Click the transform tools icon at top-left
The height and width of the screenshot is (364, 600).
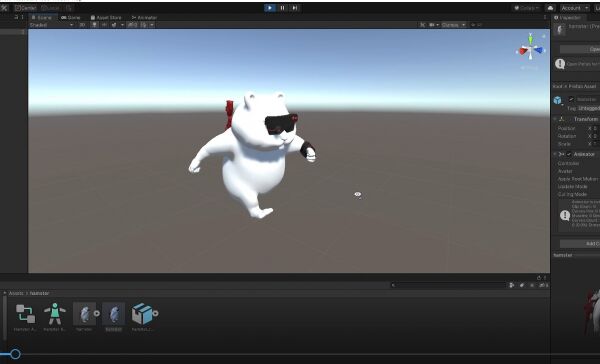tap(4, 8)
